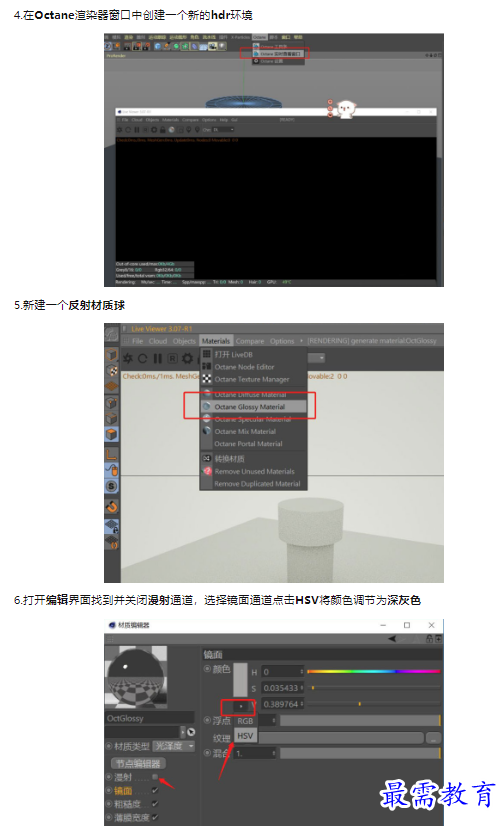504x826 pixels.
Task: Select HSV in the color mode popup
Action: 245,735
